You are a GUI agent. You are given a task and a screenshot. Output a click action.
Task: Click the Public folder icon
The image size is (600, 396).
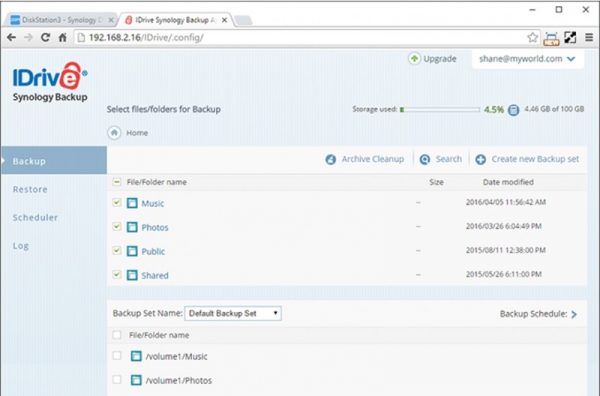tap(132, 251)
